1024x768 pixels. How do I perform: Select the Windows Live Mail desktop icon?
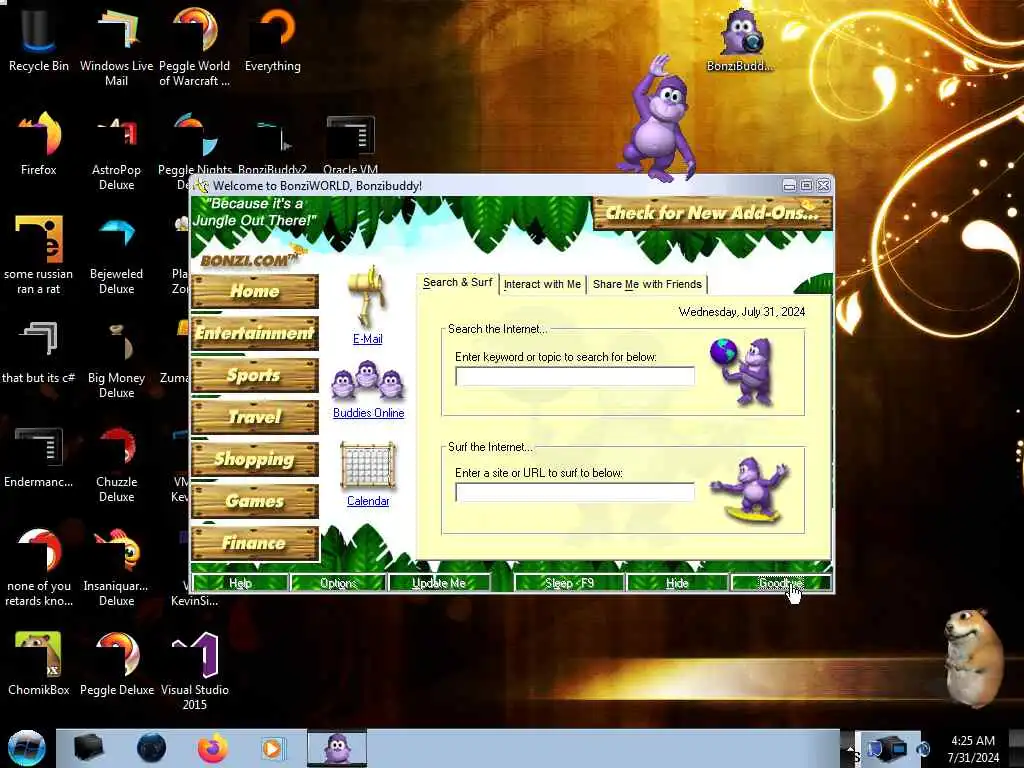point(116,47)
